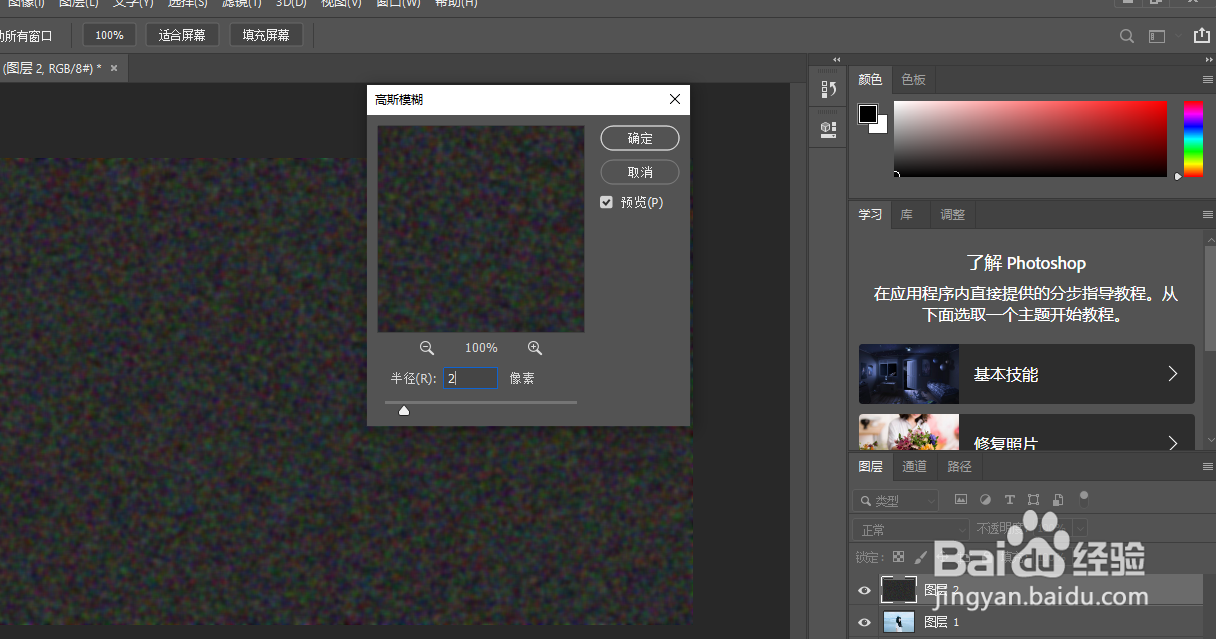Filter layers by smart object icon
The image size is (1216, 639).
[1057, 499]
